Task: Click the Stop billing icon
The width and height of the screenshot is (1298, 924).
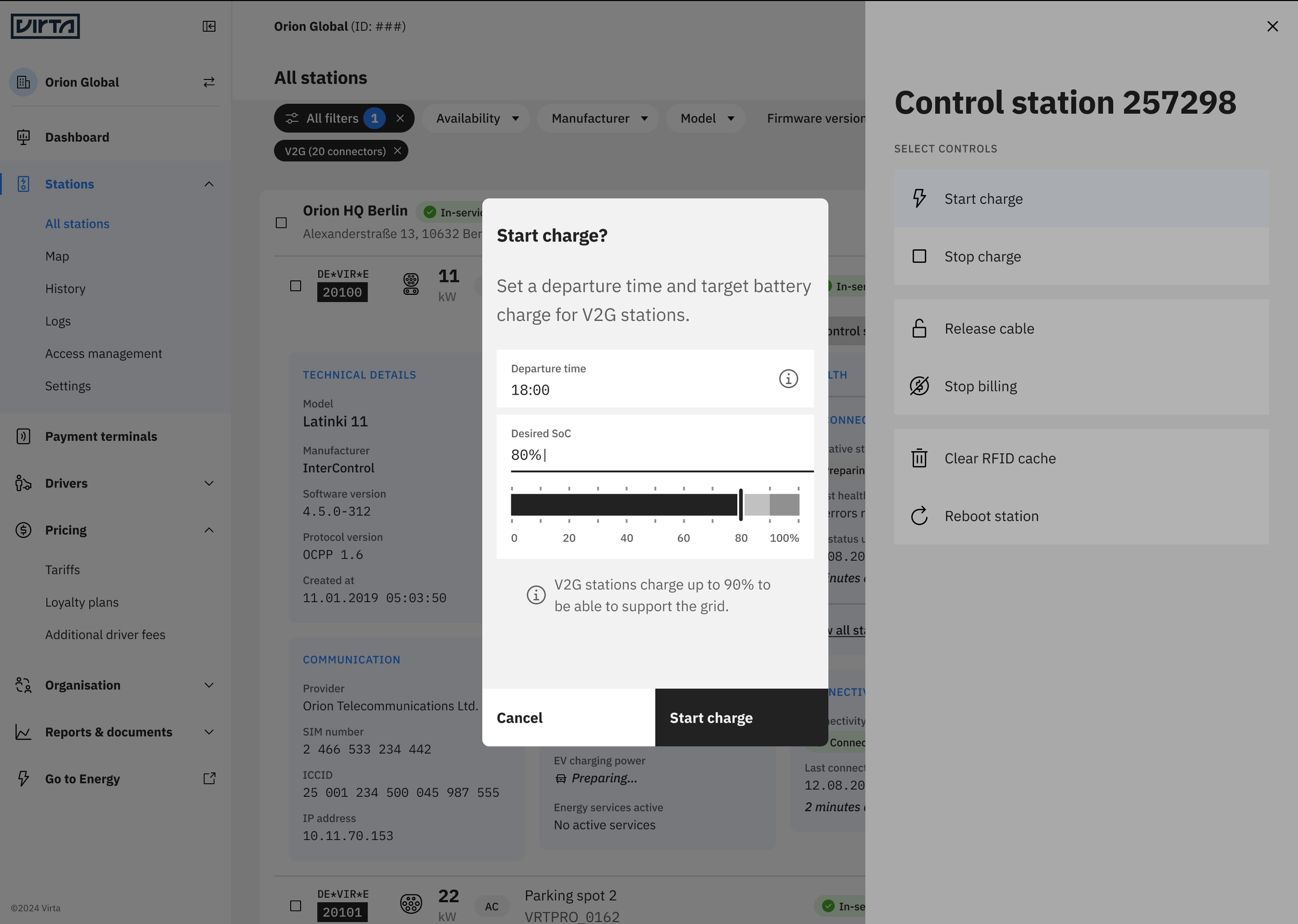Action: [x=919, y=386]
